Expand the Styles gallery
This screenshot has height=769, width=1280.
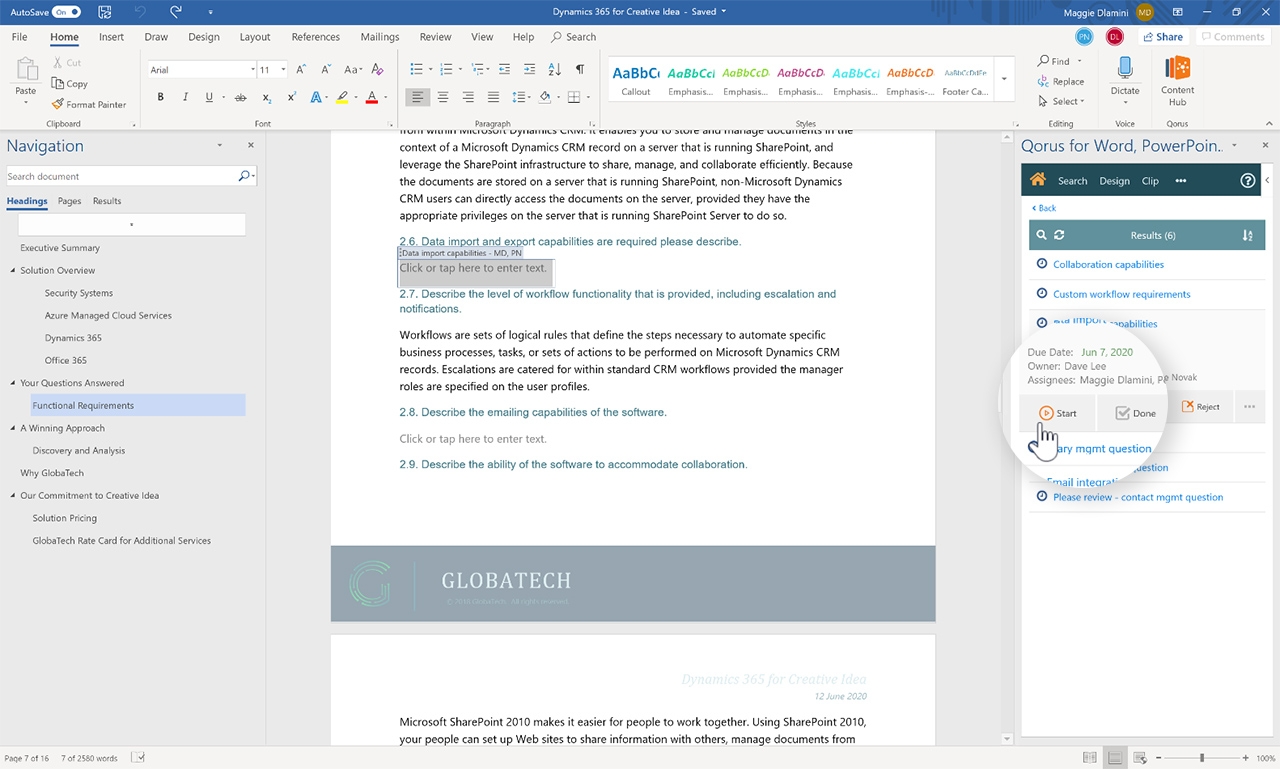point(1004,80)
